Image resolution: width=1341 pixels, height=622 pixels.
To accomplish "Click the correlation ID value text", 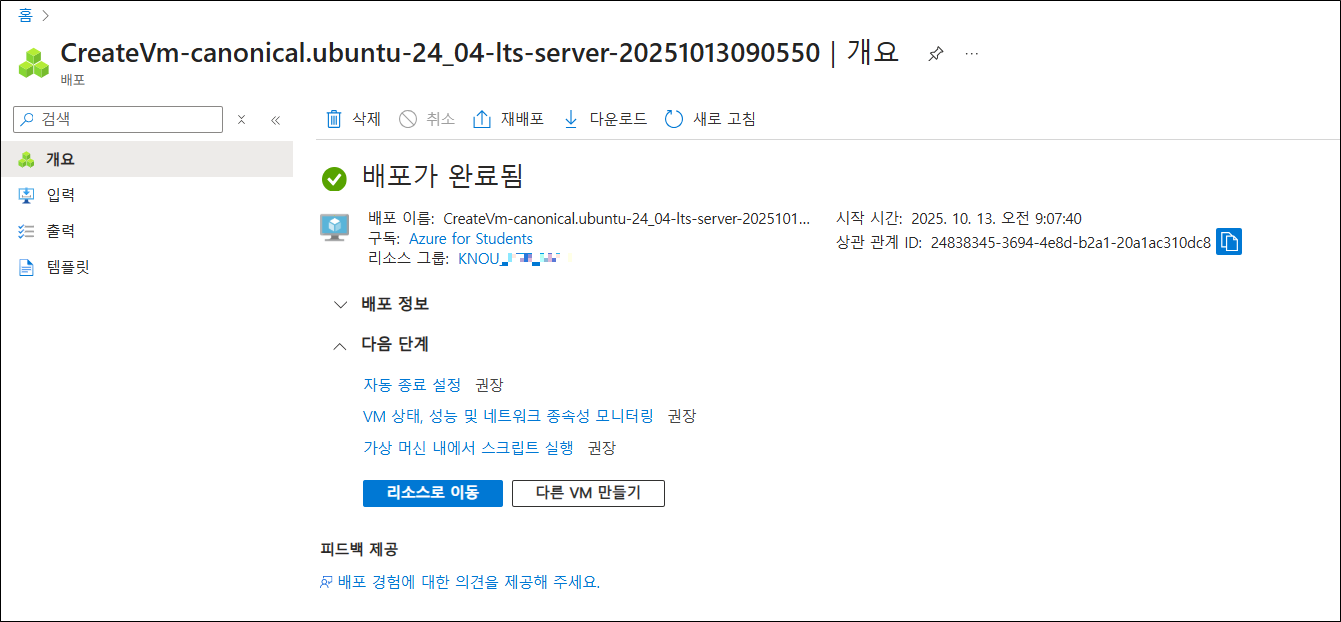I will (1071, 242).
